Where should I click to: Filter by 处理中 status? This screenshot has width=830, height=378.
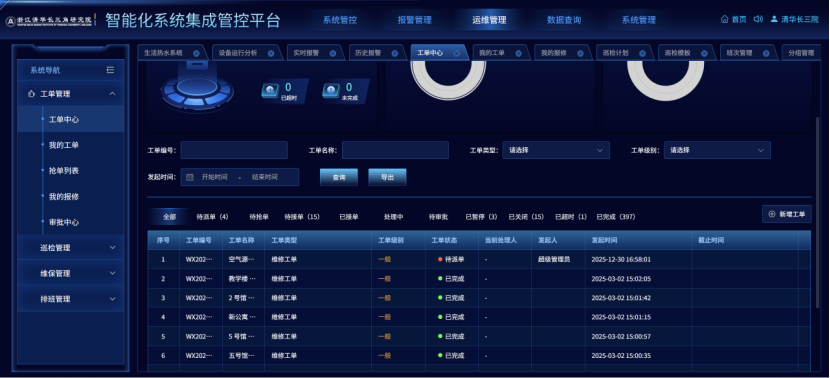pyautogui.click(x=394, y=217)
